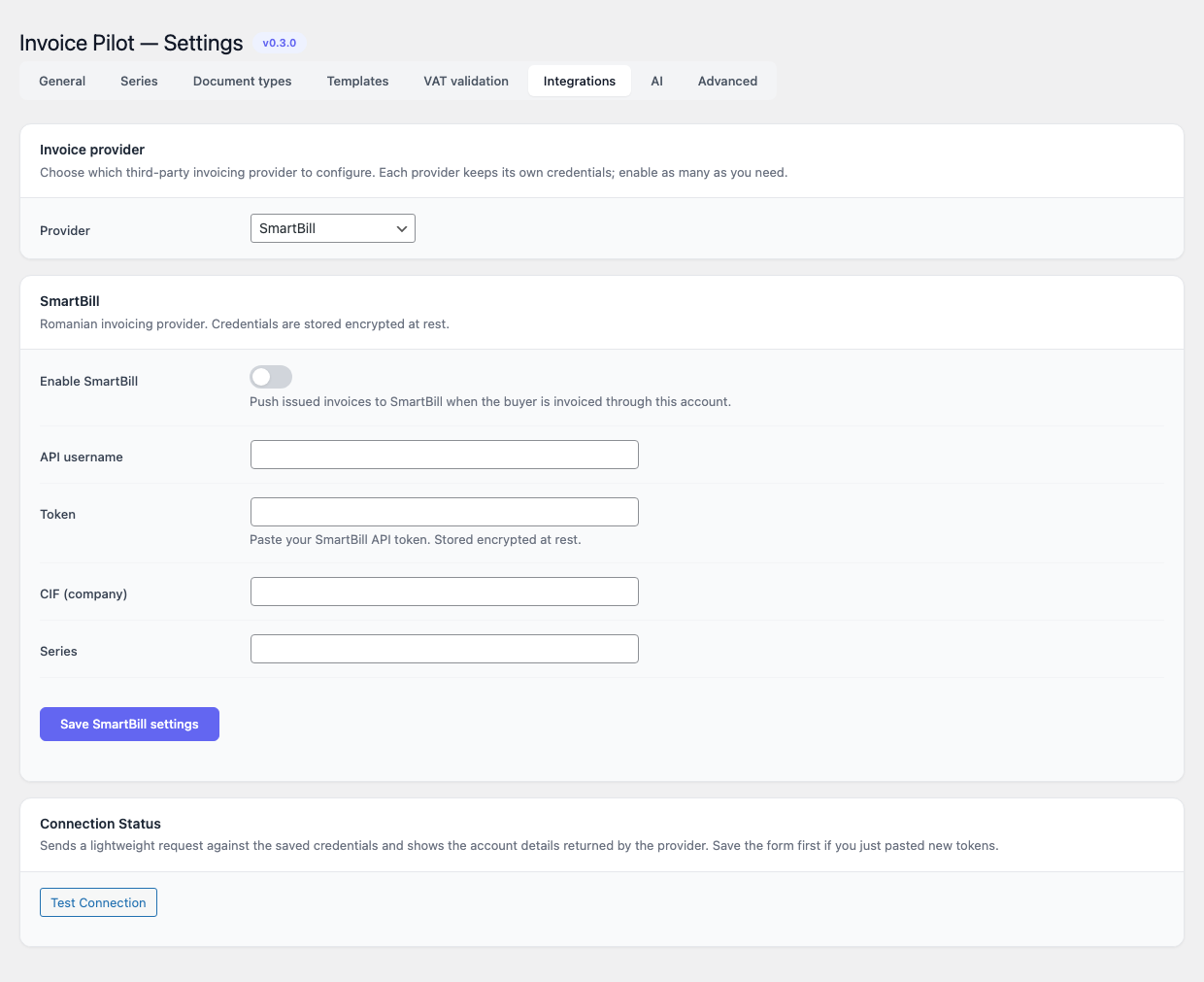Click the Series text input field
The height and width of the screenshot is (982, 1204).
click(445, 649)
